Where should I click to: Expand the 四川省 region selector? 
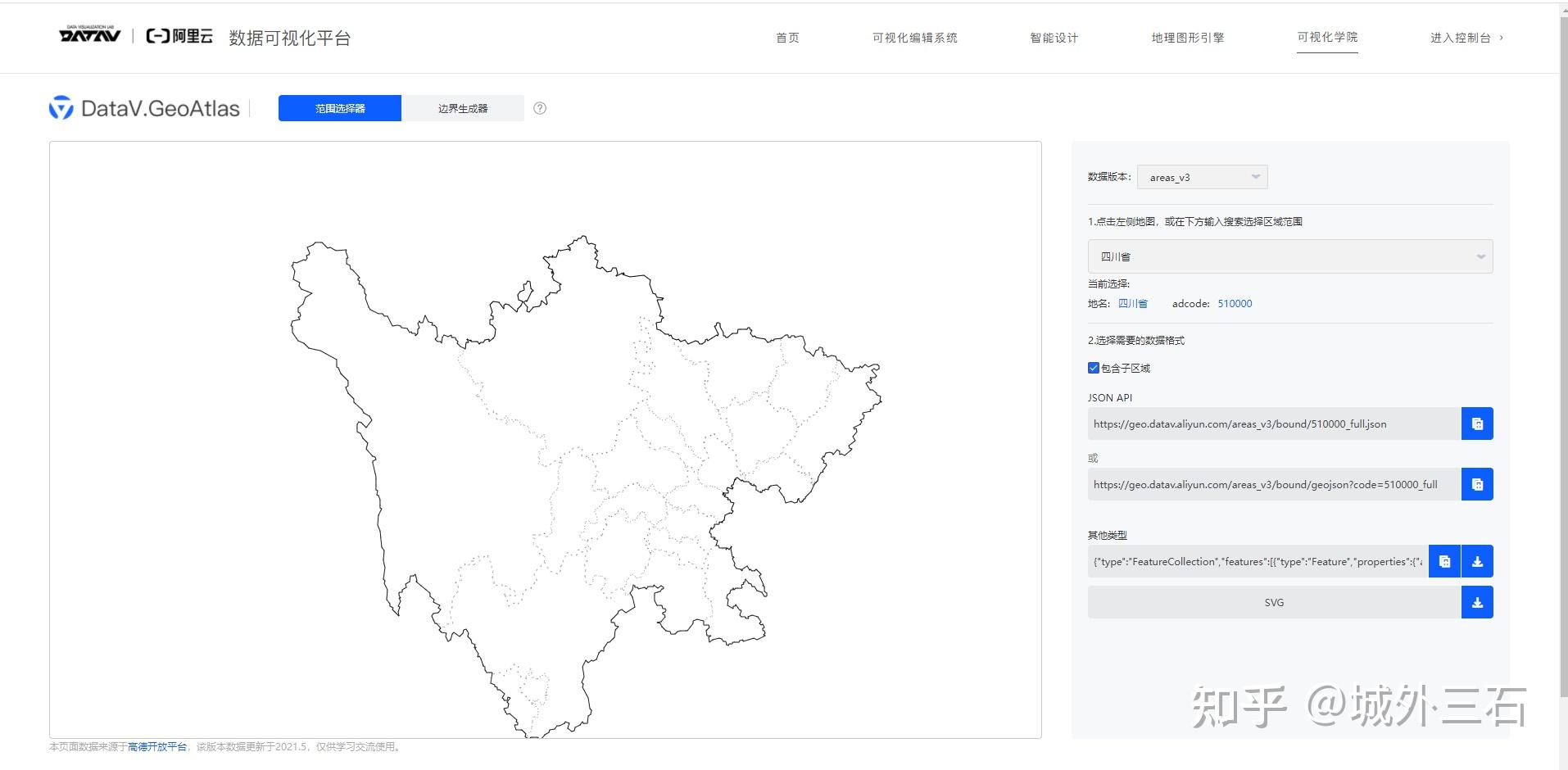(1290, 256)
